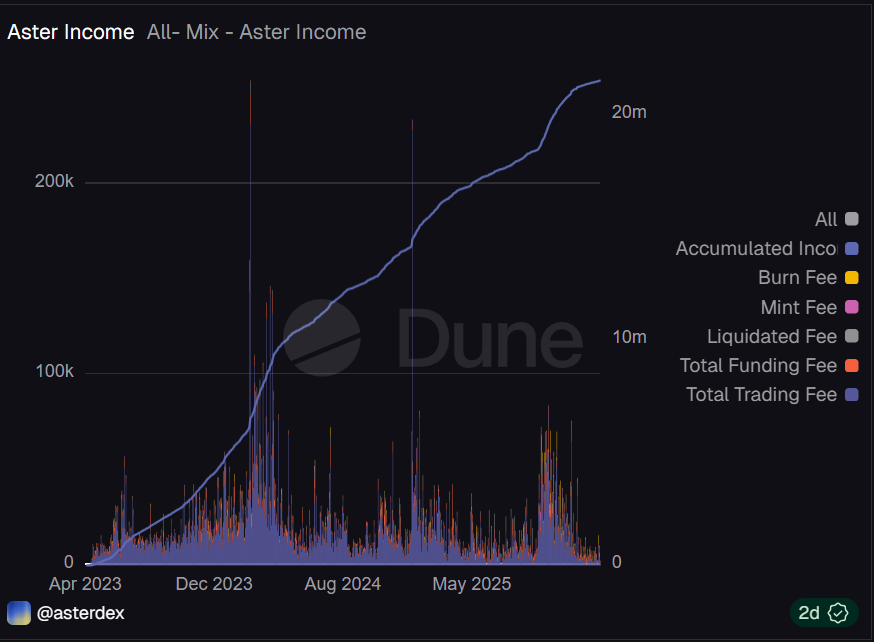
Task: Click the 20m label on the right axis
Action: pos(629,112)
